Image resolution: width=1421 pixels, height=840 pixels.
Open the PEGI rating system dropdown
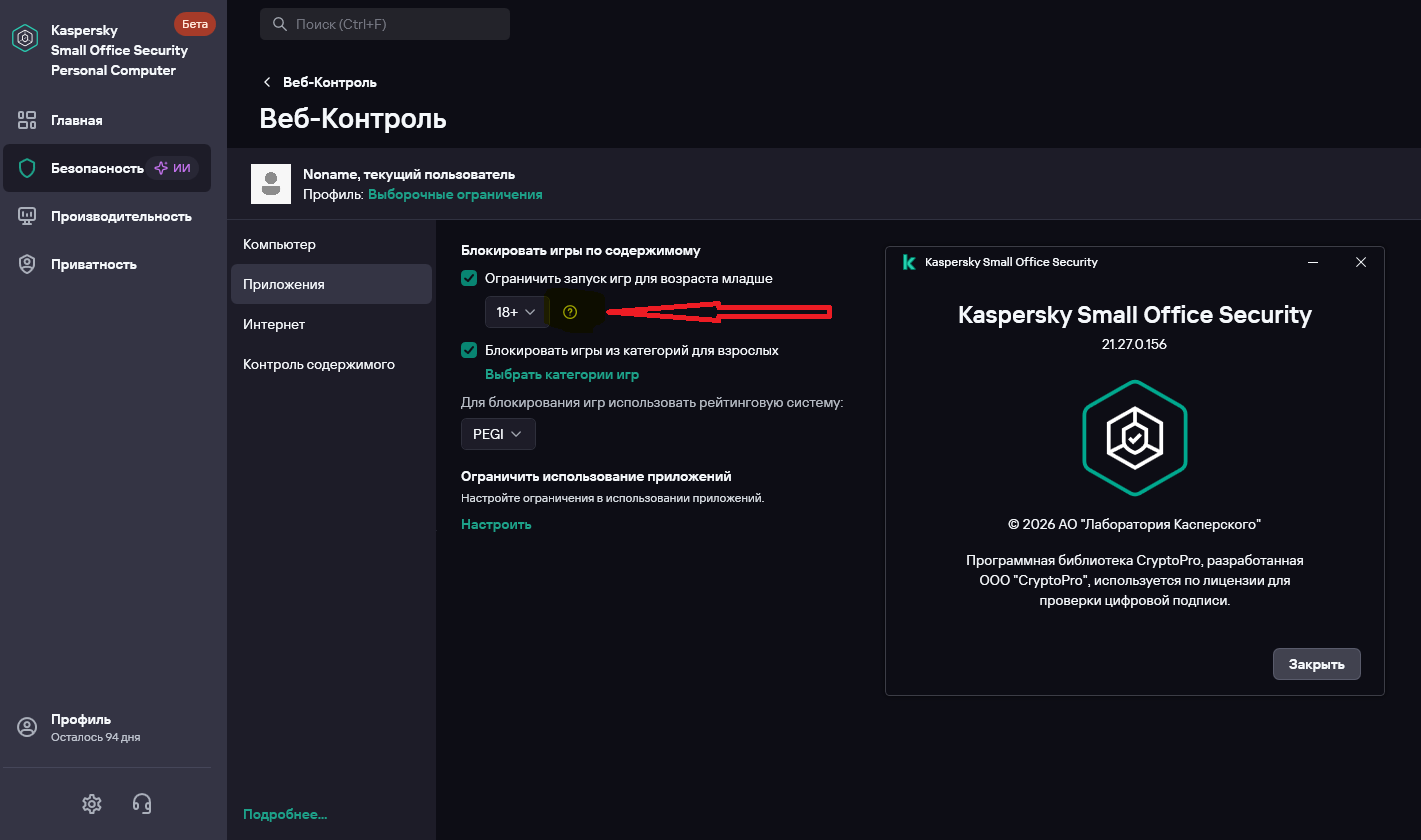click(498, 434)
